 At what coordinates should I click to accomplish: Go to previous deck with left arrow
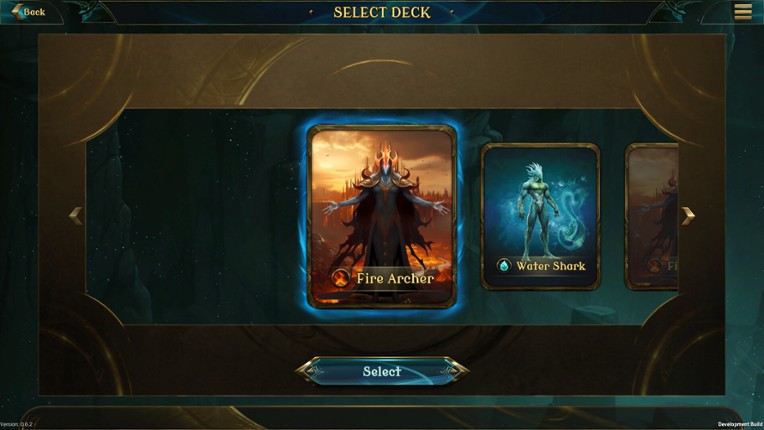(76, 216)
